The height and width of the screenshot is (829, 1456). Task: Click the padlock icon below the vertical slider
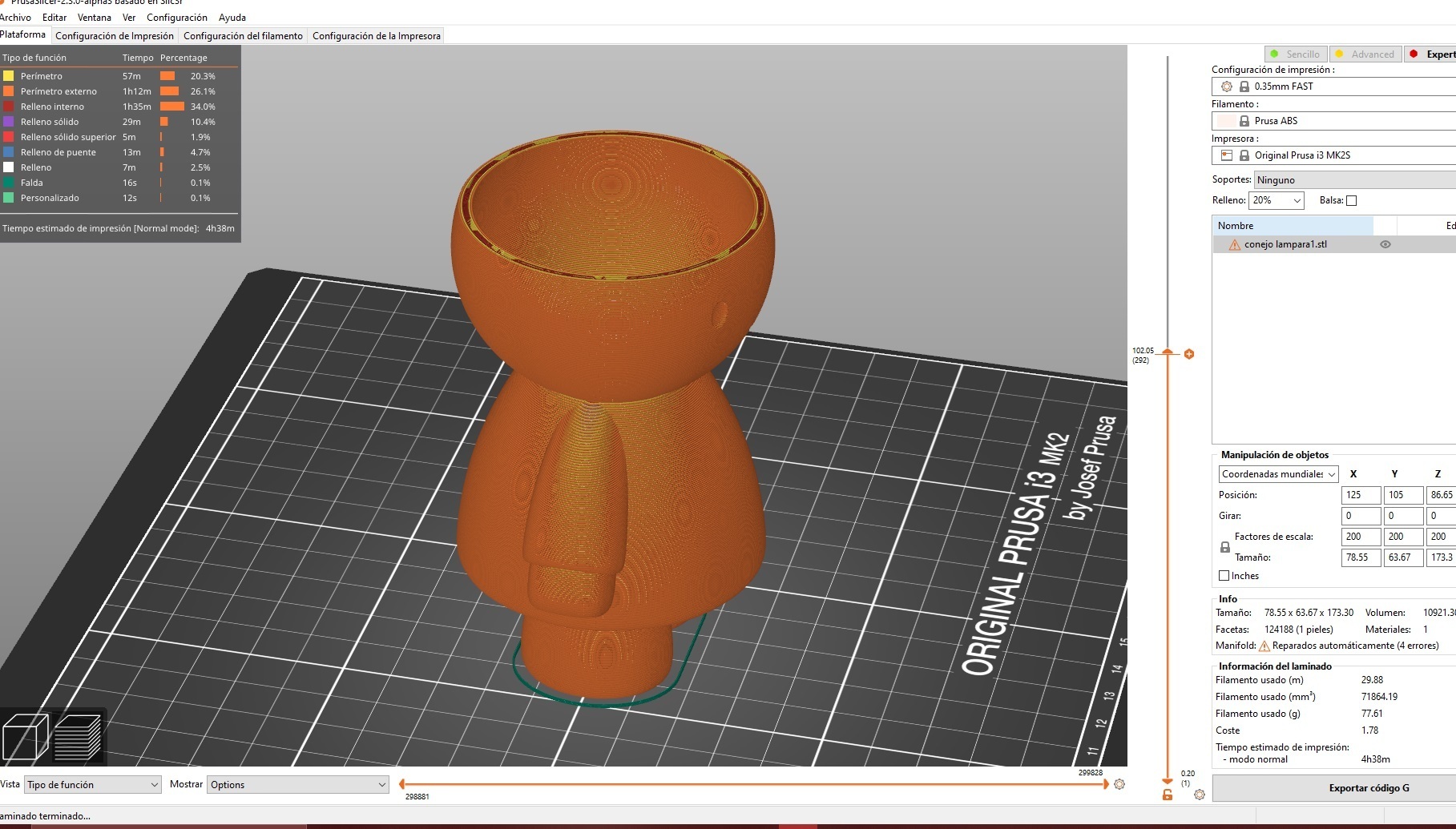pos(1166,795)
